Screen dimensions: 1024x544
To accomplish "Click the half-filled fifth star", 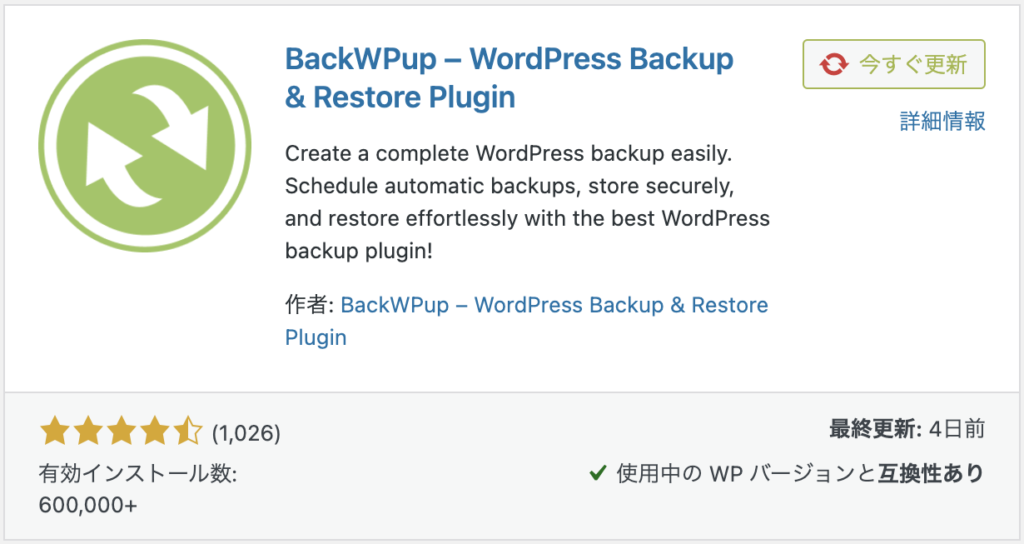I will point(188,432).
